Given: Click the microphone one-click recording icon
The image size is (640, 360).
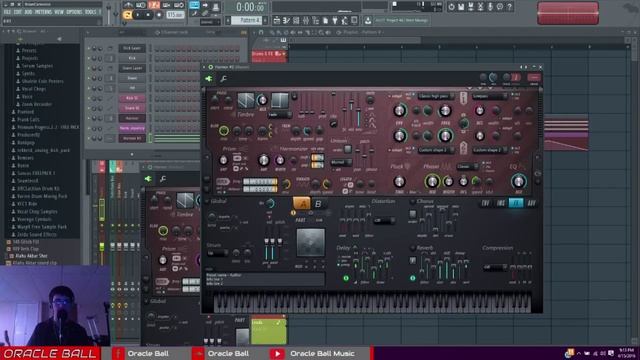Looking at the screenshot, I should tap(490, 7).
